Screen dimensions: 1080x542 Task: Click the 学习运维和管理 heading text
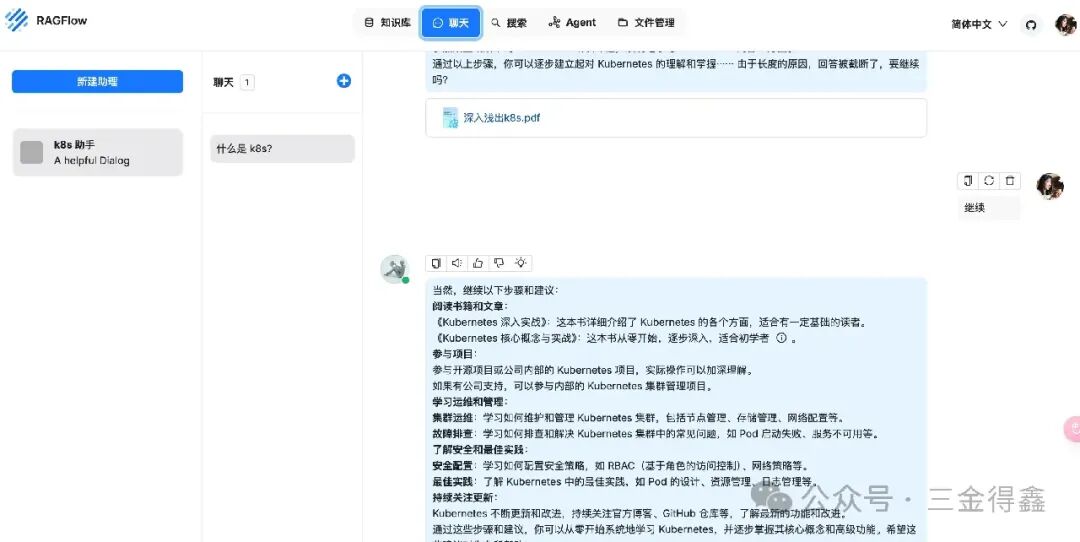coord(470,402)
